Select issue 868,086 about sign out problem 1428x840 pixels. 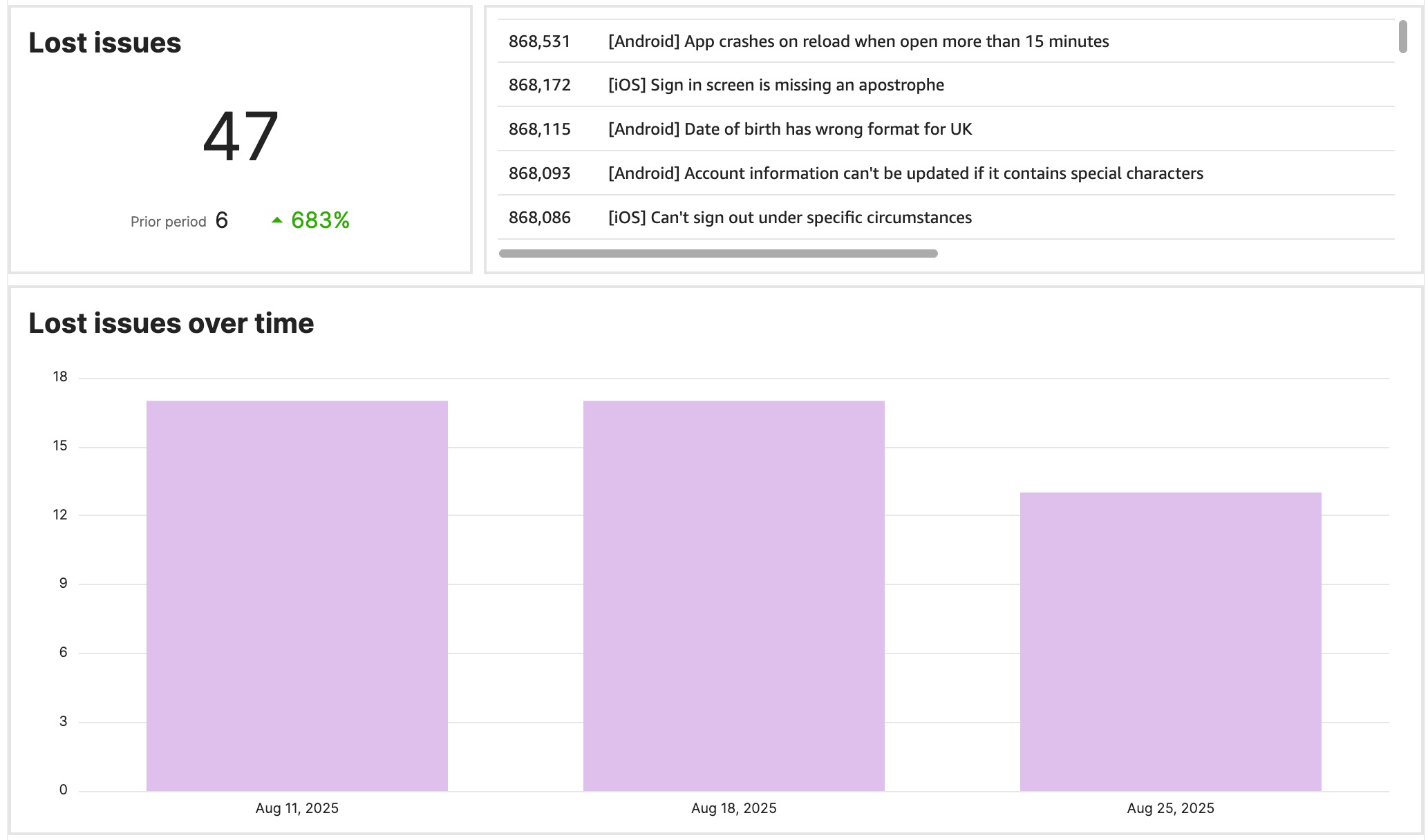pyautogui.click(x=790, y=217)
